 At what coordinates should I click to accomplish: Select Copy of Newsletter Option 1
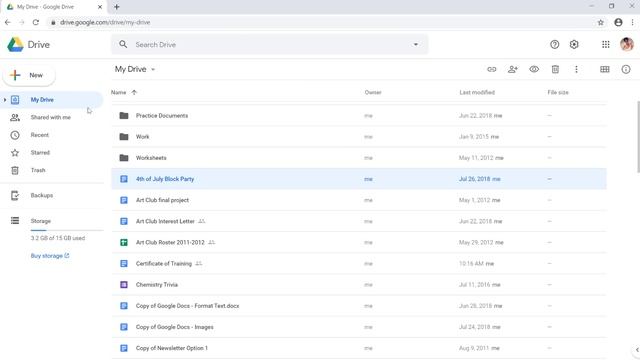point(358,348)
